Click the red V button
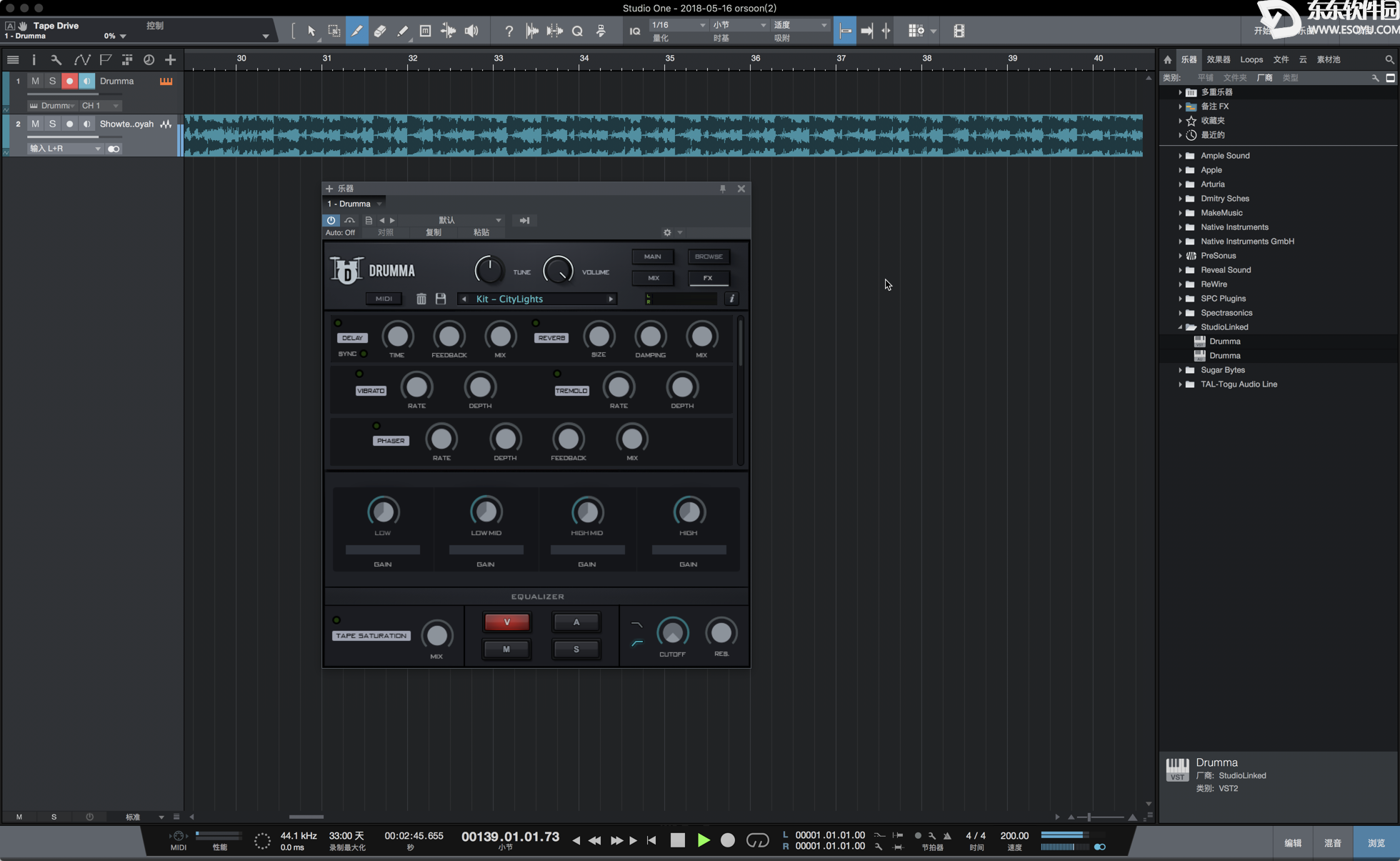 pos(507,622)
